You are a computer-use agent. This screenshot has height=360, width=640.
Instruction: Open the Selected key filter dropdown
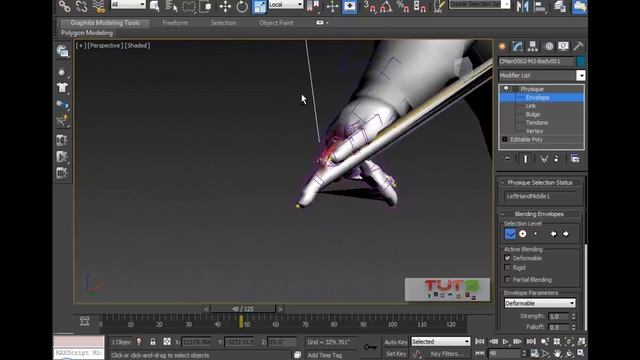point(440,342)
